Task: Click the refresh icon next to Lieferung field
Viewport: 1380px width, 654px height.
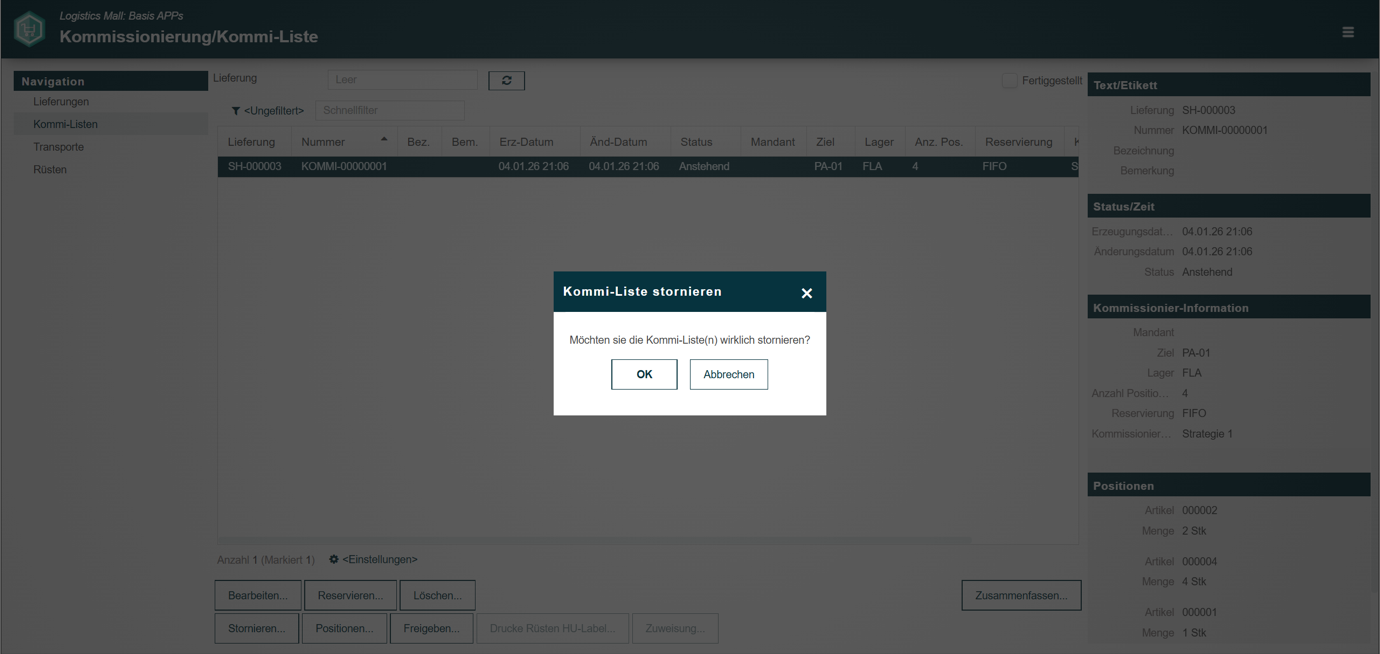Action: click(506, 80)
